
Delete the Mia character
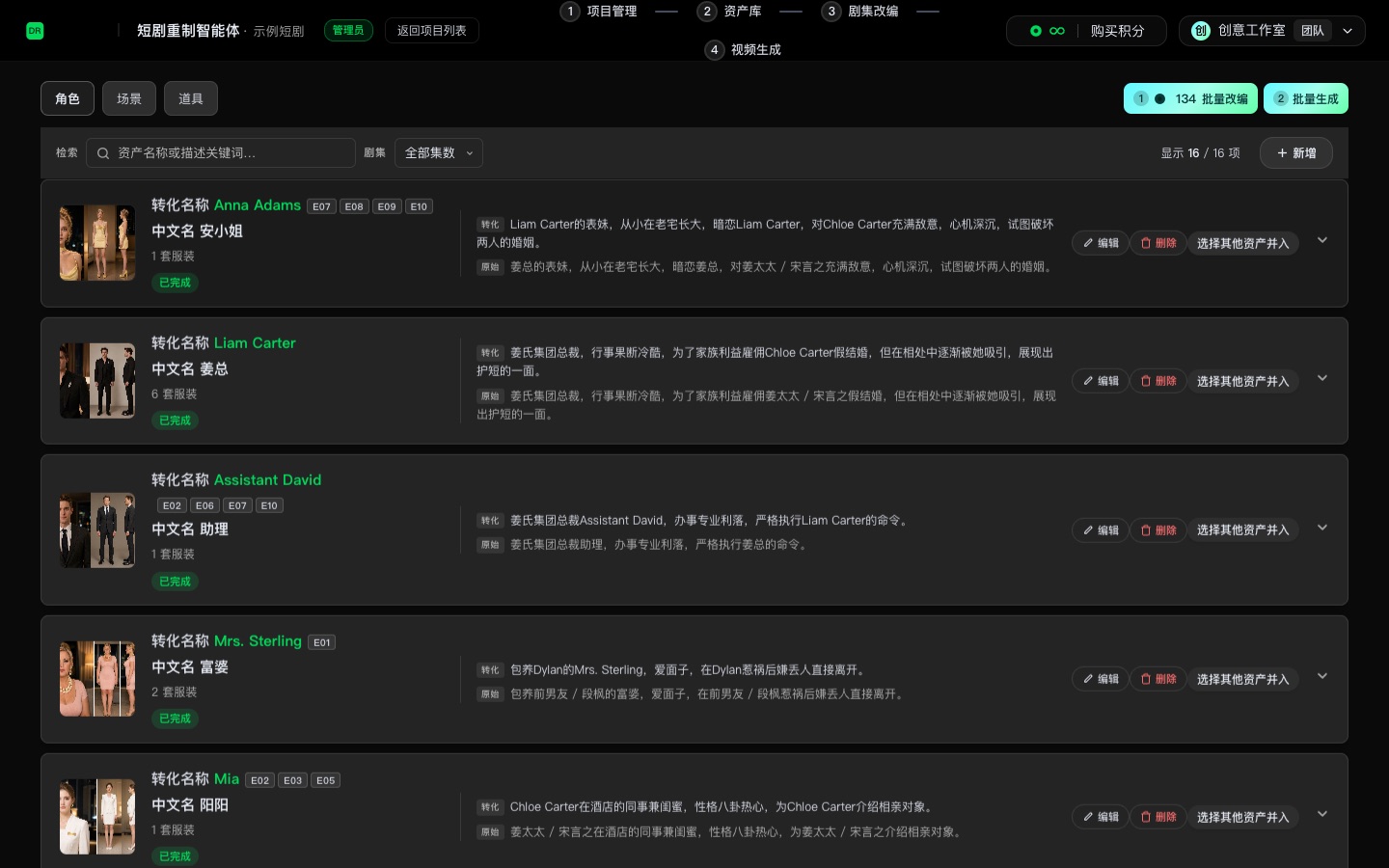point(1158,817)
